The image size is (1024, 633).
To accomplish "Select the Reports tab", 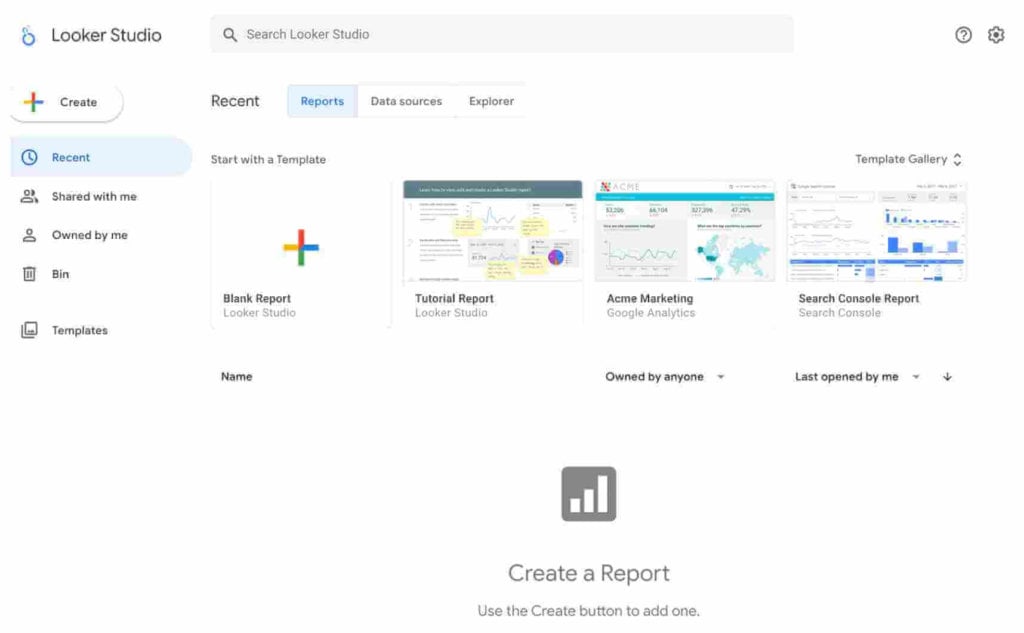I will point(321,101).
